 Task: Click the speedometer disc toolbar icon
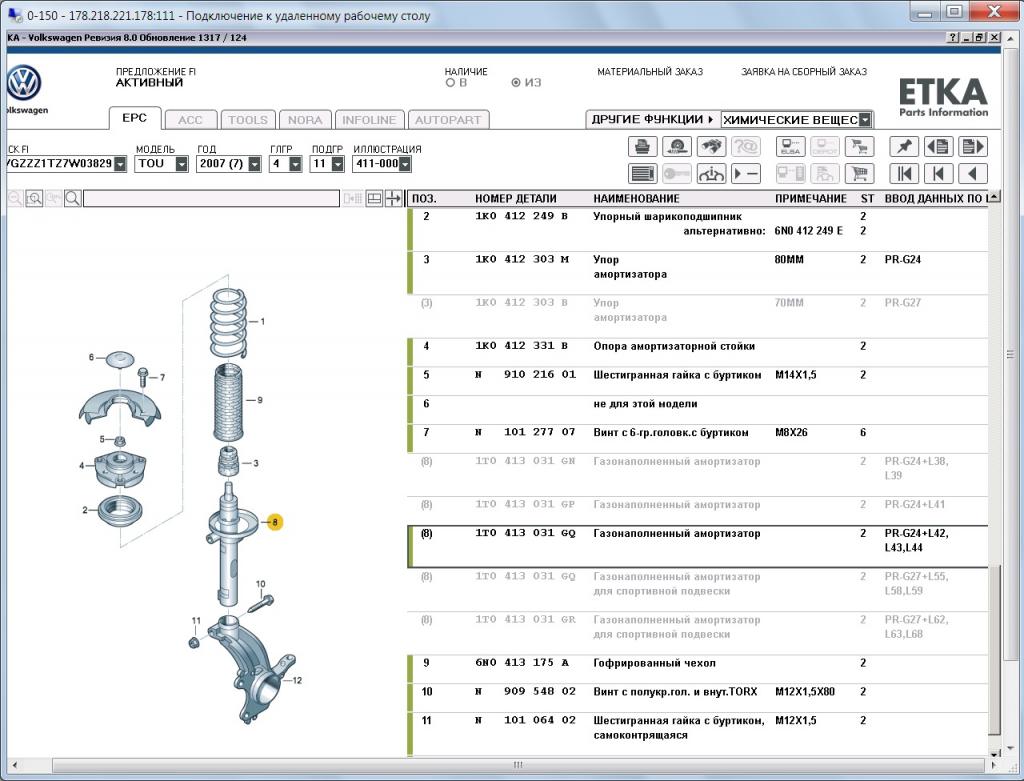(677, 146)
